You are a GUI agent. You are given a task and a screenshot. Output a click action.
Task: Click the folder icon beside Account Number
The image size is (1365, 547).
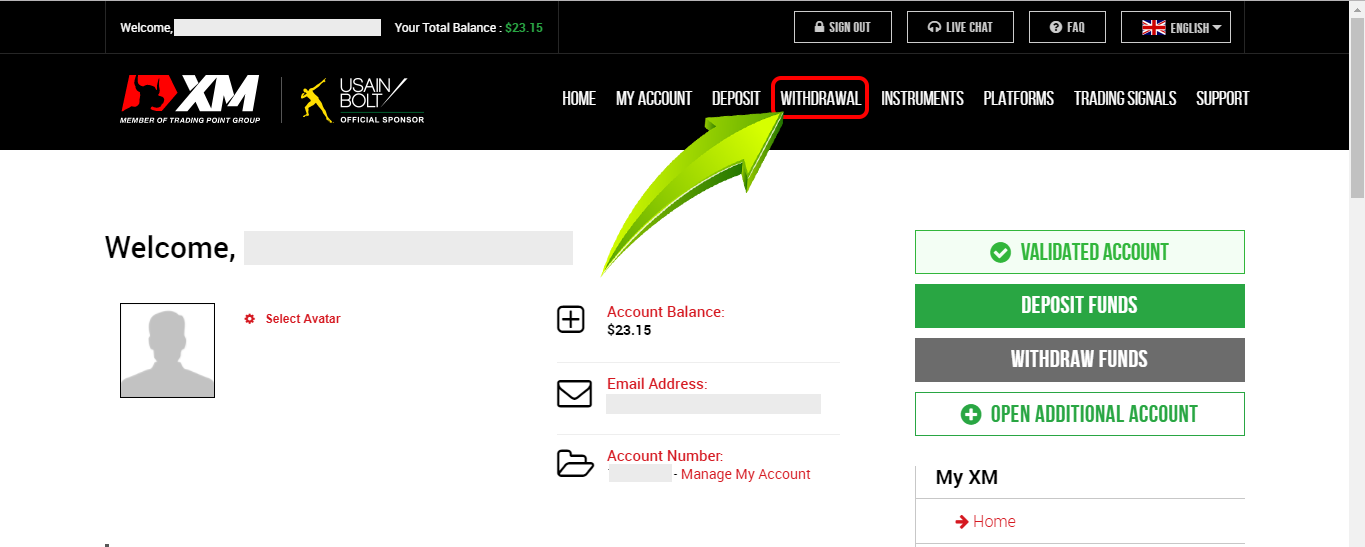[574, 464]
